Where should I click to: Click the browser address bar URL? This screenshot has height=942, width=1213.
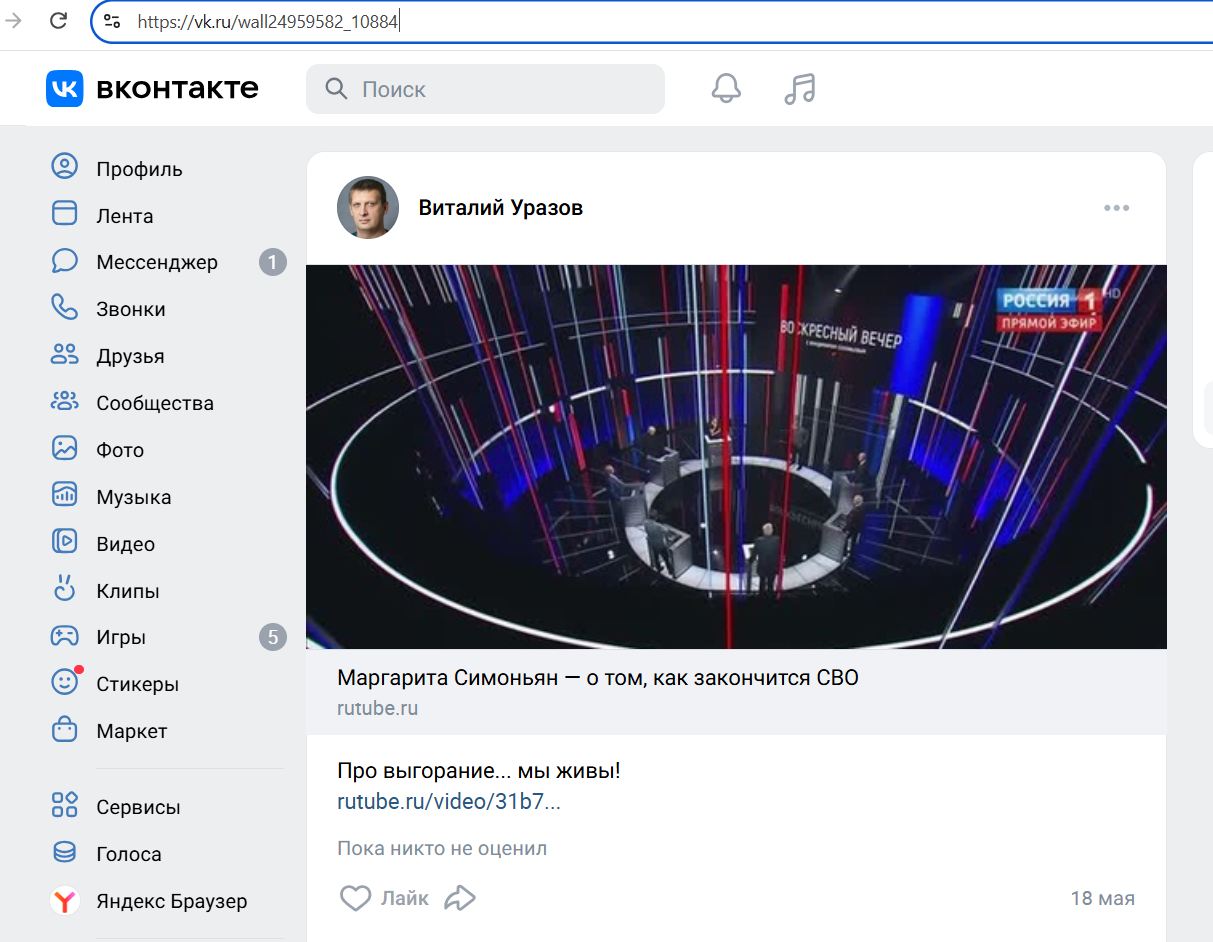pyautogui.click(x=270, y=21)
